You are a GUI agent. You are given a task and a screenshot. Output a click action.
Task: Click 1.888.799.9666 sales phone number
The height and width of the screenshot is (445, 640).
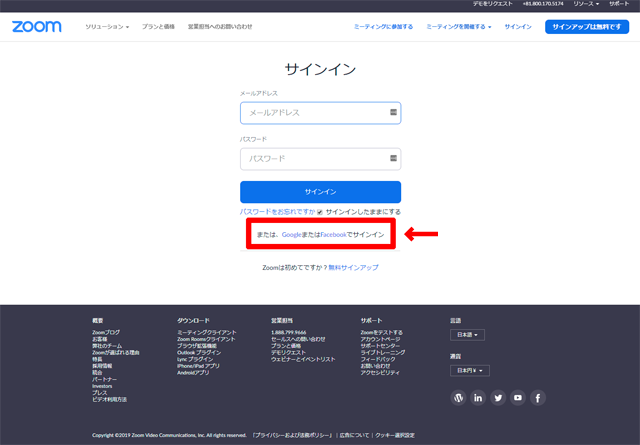coord(289,332)
